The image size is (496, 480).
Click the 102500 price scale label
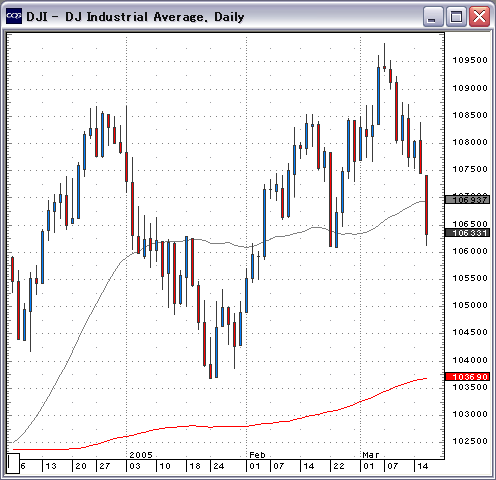coord(470,441)
